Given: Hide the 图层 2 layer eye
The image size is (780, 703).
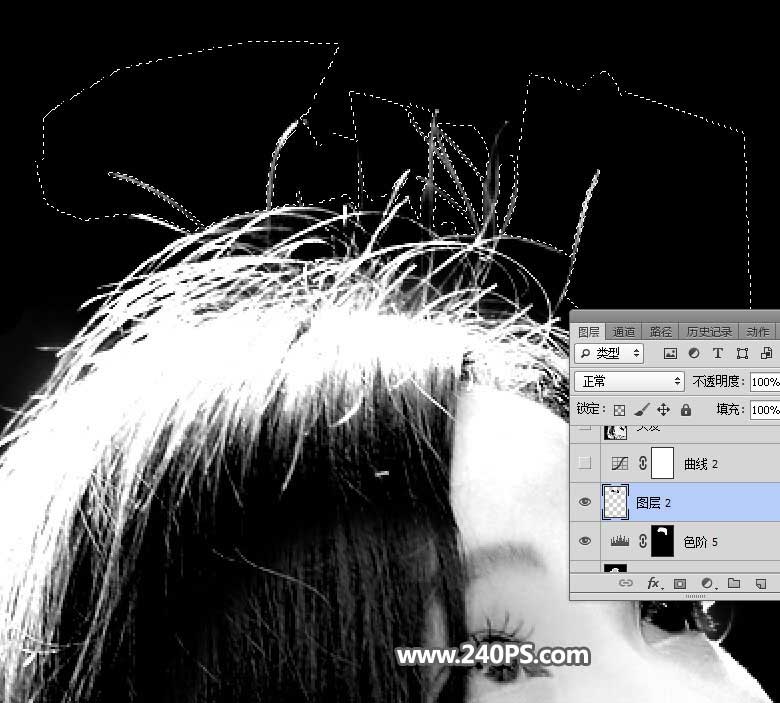Looking at the screenshot, I should click(x=585, y=502).
